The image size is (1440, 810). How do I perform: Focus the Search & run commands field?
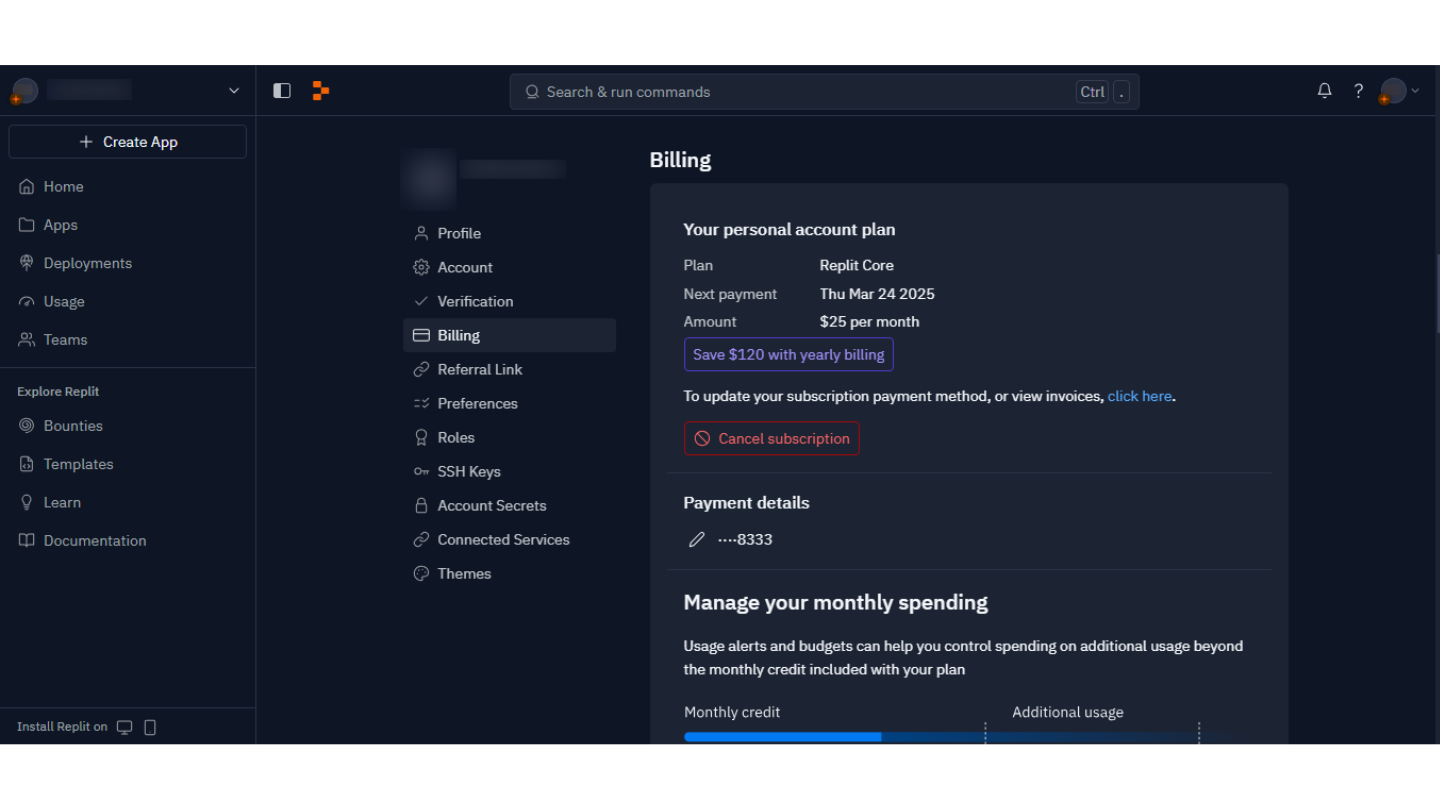[800, 92]
